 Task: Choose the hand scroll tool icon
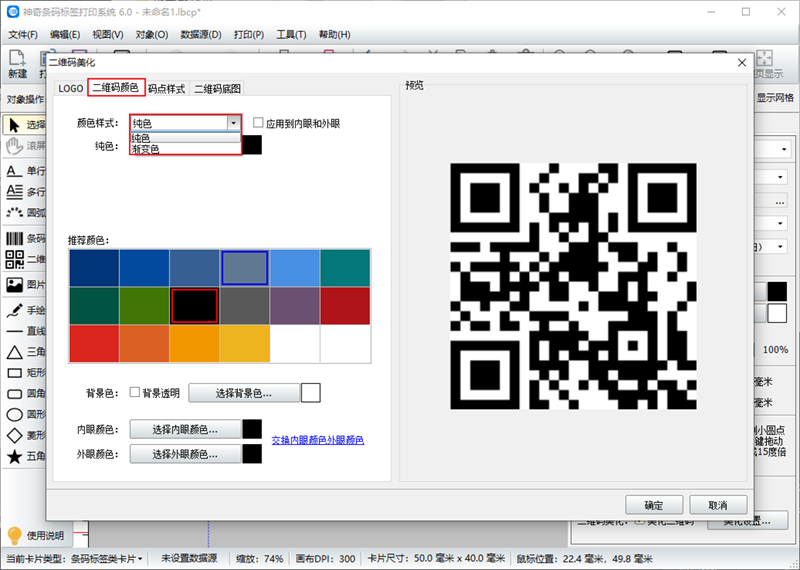(14, 146)
